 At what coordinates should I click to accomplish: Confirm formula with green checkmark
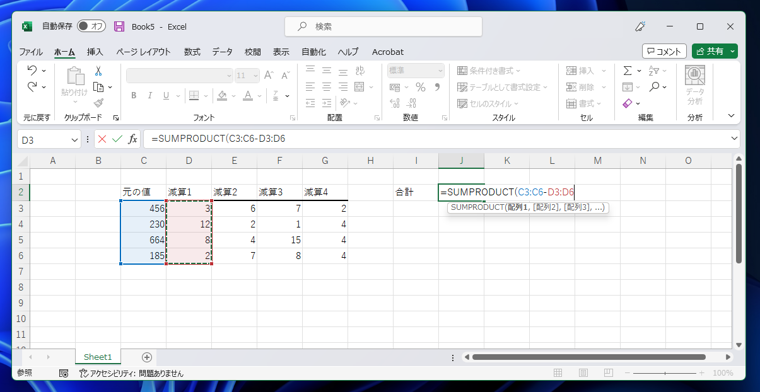117,140
